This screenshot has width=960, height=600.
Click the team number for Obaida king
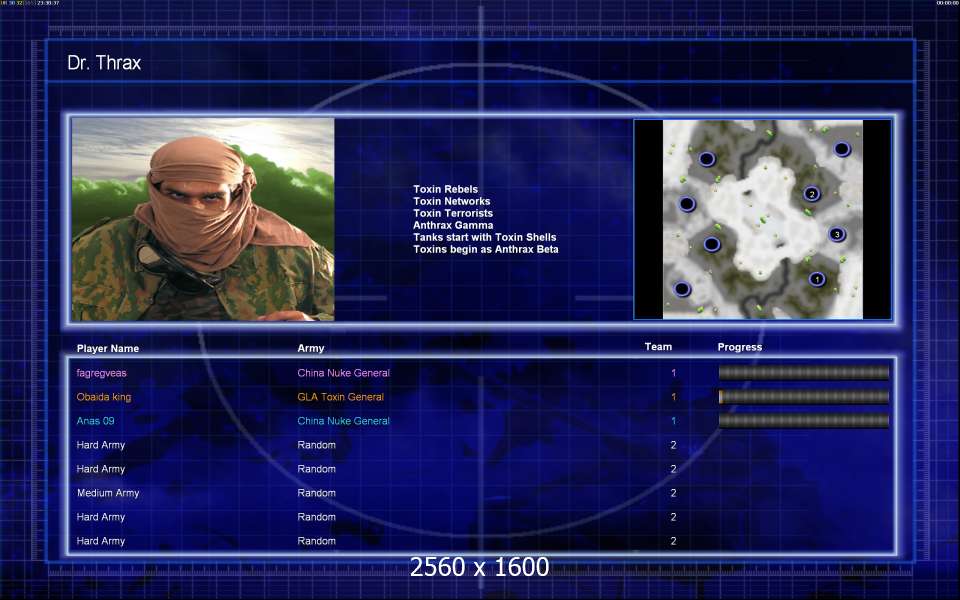click(673, 397)
